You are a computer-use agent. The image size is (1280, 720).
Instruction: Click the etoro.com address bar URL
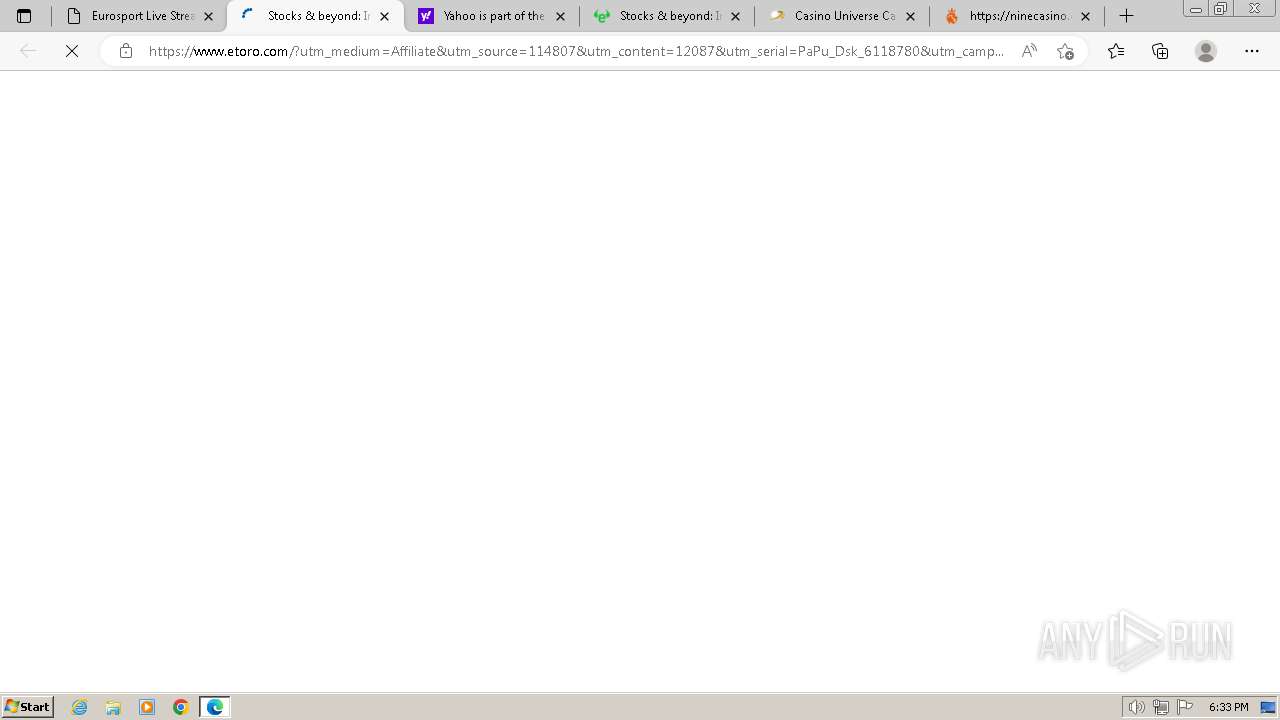[576, 51]
